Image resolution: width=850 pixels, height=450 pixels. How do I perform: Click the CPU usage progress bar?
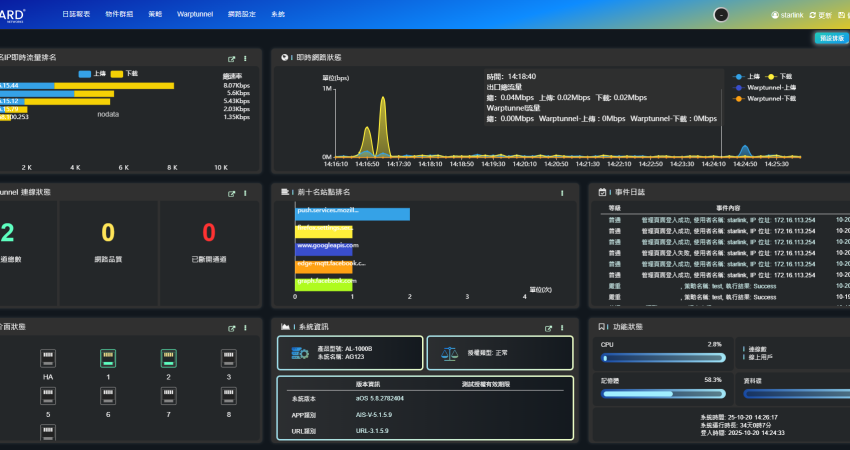tap(660, 357)
